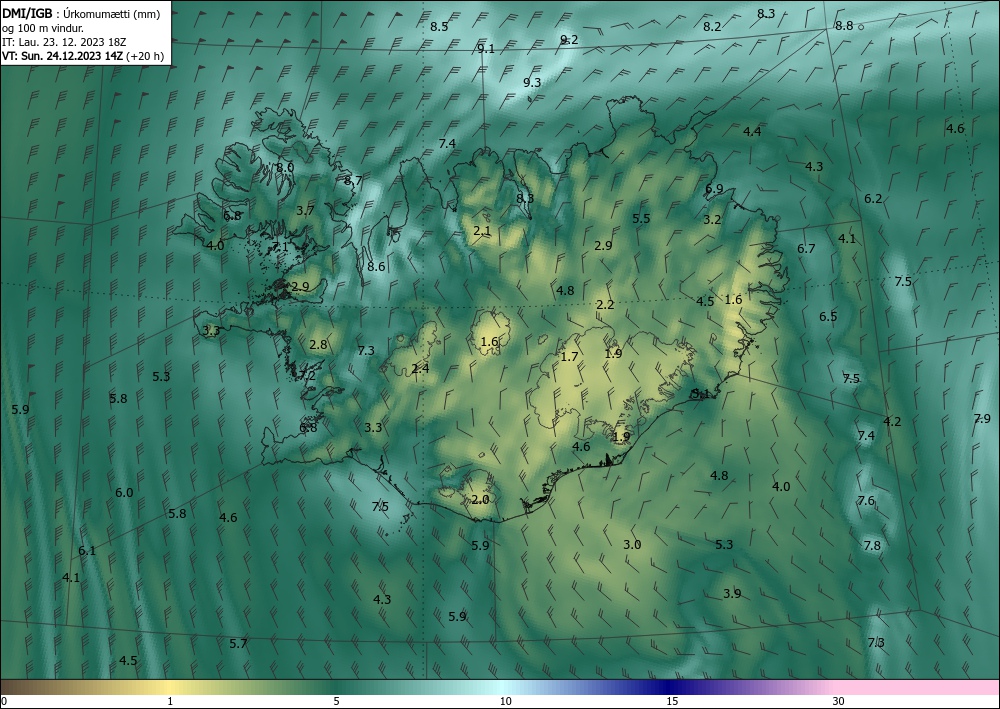
Task: Click the map value 6.9
Action: 714,189
